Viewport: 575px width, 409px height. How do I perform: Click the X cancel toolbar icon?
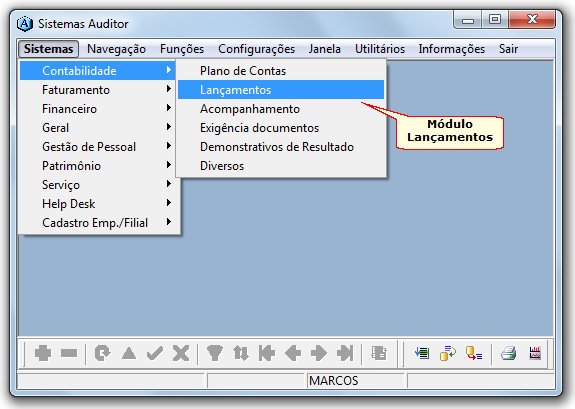pyautogui.click(x=181, y=354)
